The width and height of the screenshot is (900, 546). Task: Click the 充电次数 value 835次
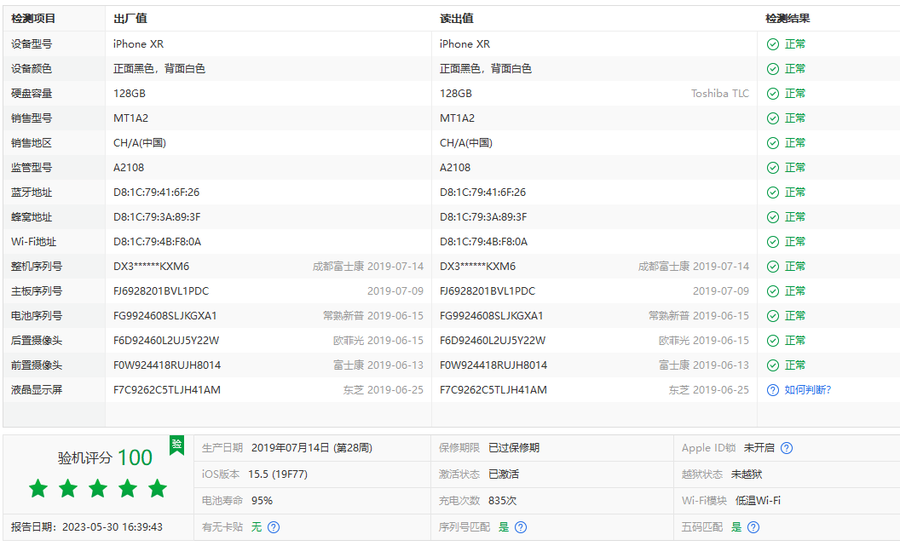502,501
